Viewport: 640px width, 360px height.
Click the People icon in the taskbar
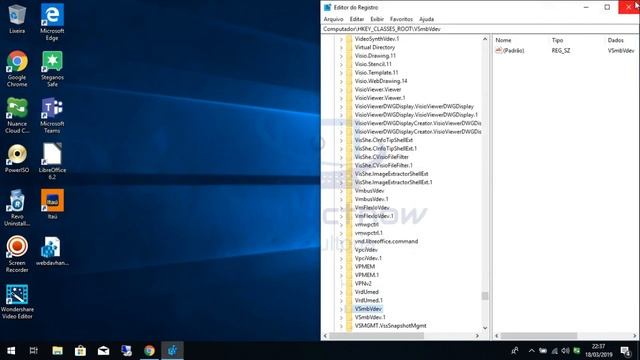(x=515, y=351)
